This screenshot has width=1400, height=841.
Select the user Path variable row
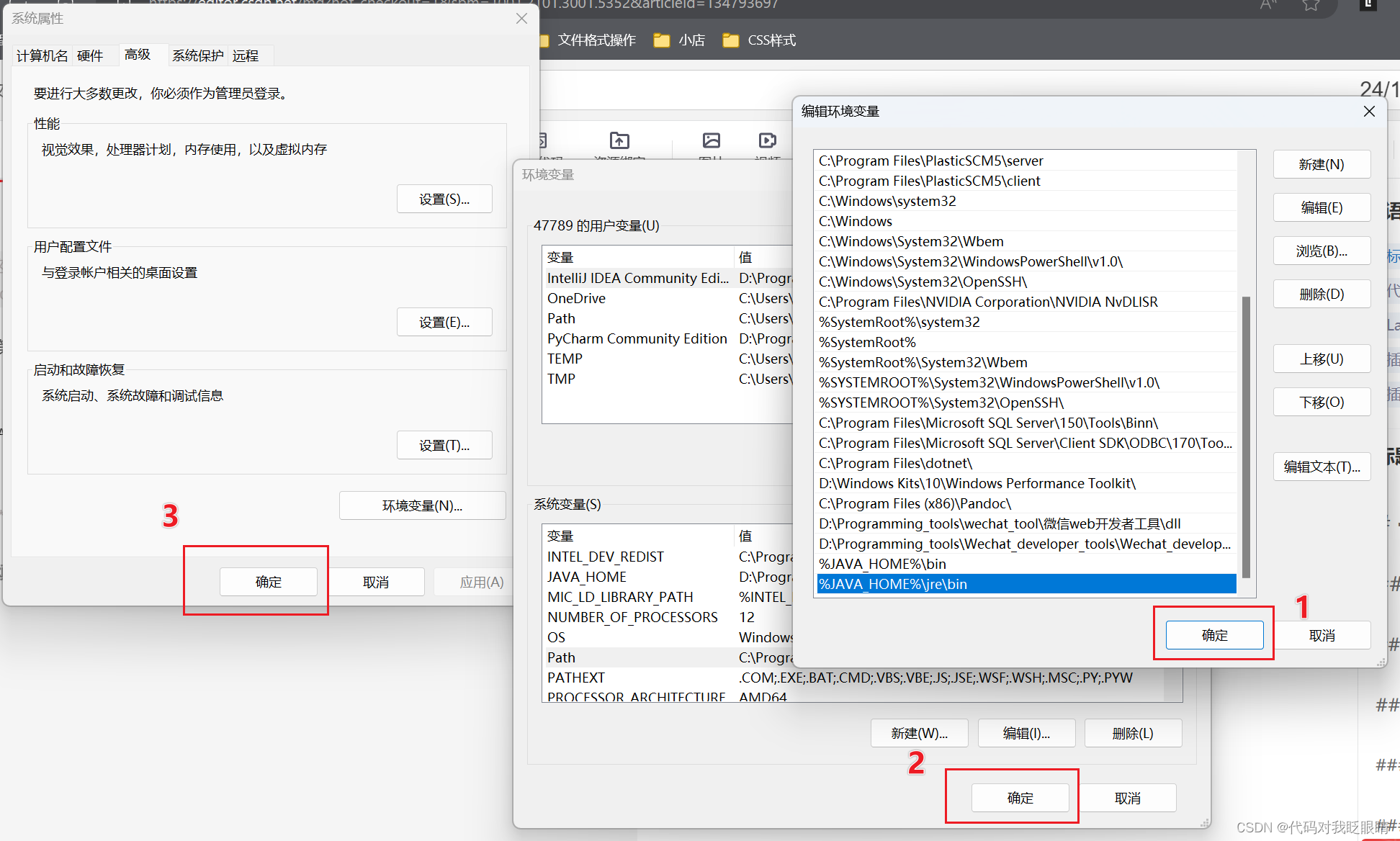coord(668,318)
